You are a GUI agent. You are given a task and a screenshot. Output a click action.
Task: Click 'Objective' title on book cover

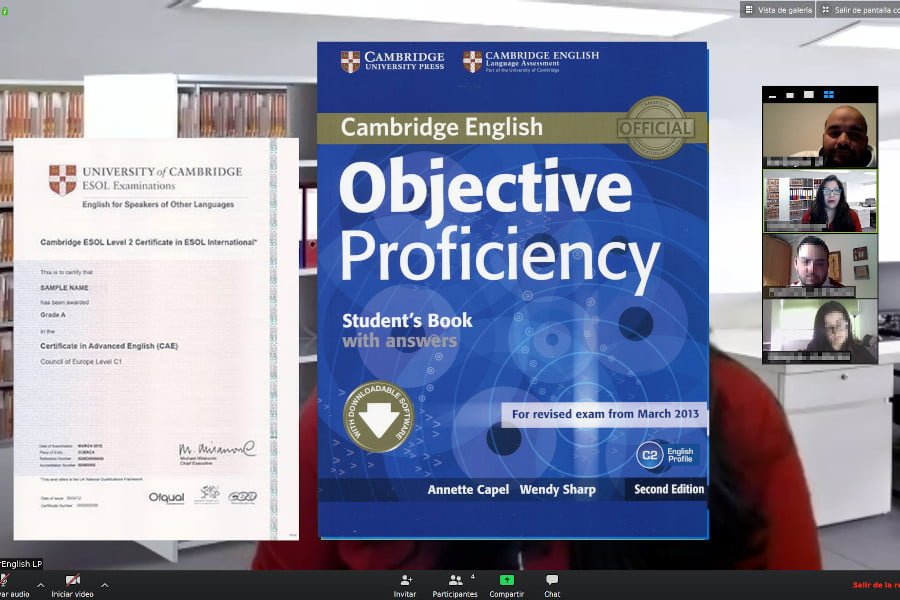(486, 191)
